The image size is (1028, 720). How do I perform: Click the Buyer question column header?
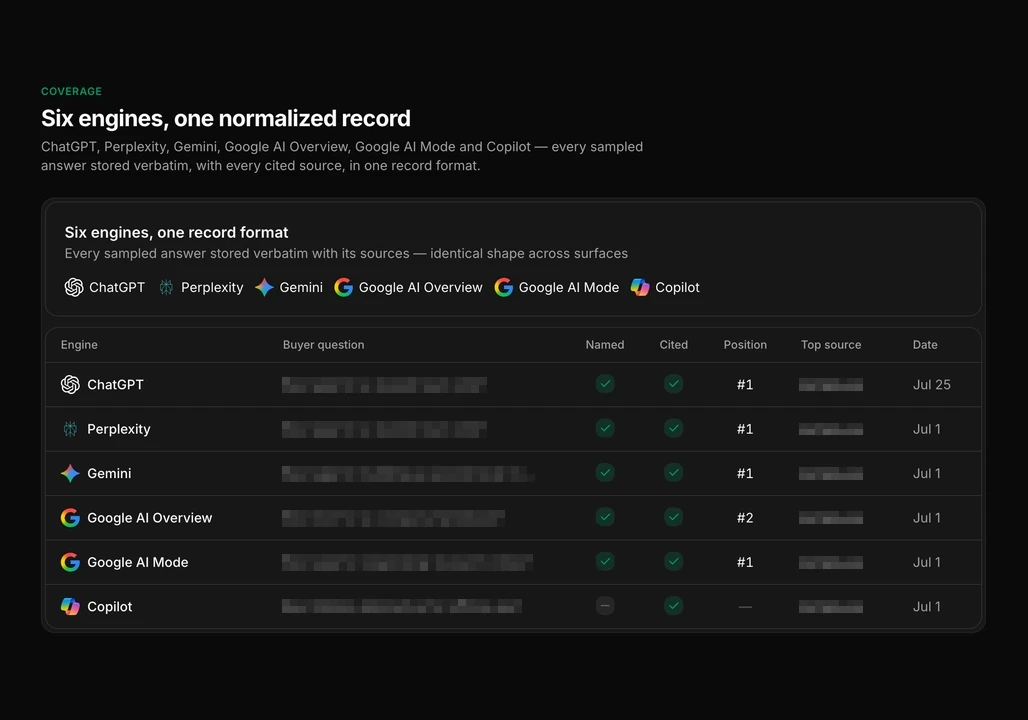point(323,345)
